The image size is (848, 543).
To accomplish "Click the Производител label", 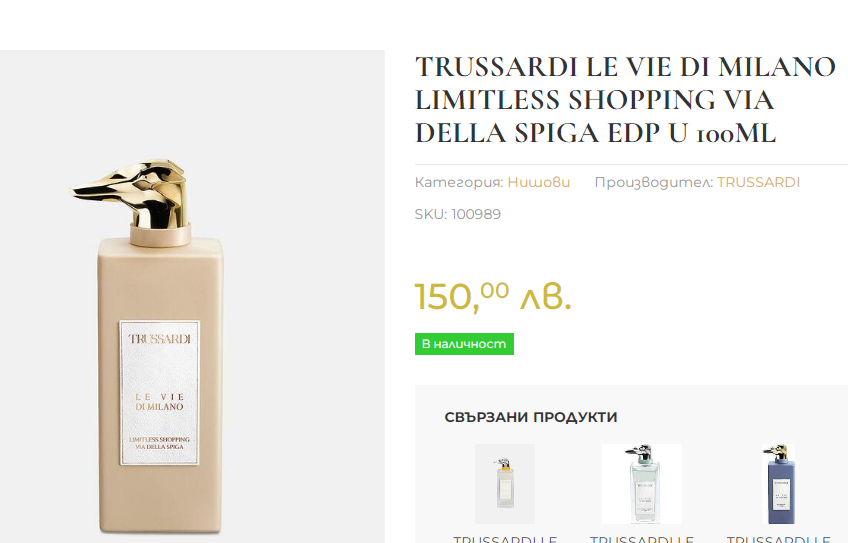I will [654, 182].
